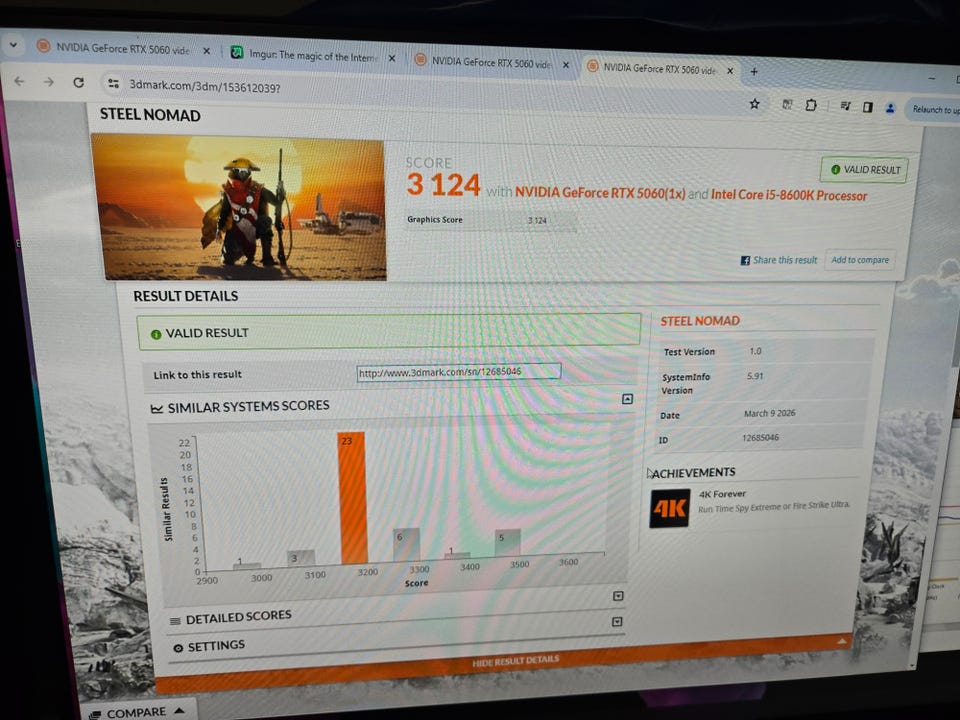Screen dimensions: 960x720
Task: Click the Steel Nomad benchmark image
Action: click(241, 207)
